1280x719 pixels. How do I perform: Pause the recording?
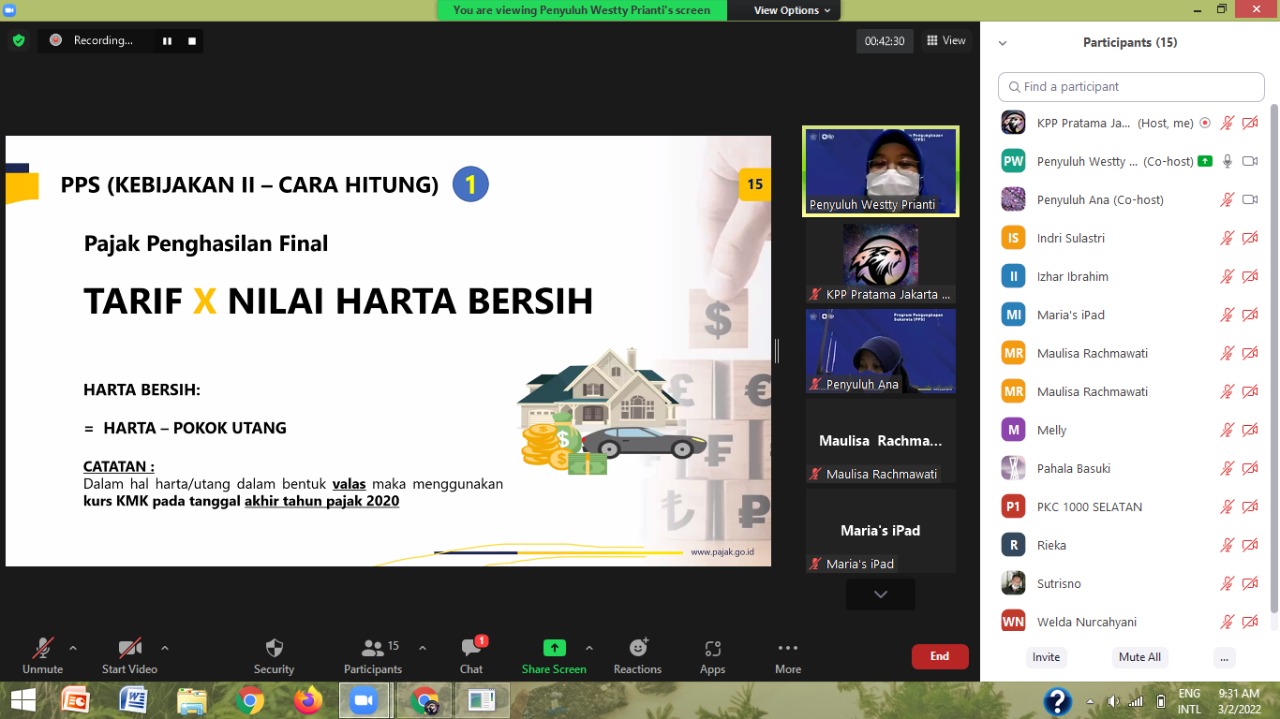pos(167,41)
